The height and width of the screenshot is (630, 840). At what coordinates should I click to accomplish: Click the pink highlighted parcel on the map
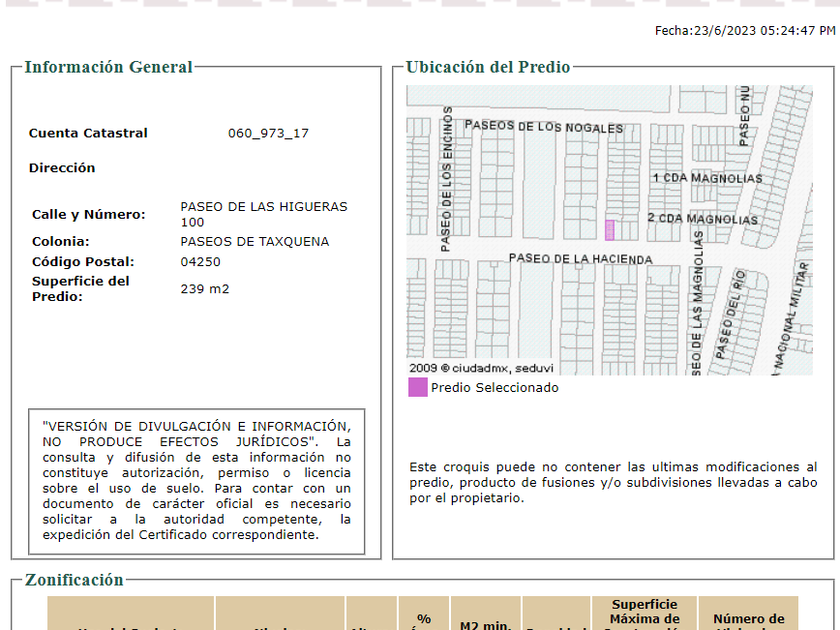click(609, 230)
